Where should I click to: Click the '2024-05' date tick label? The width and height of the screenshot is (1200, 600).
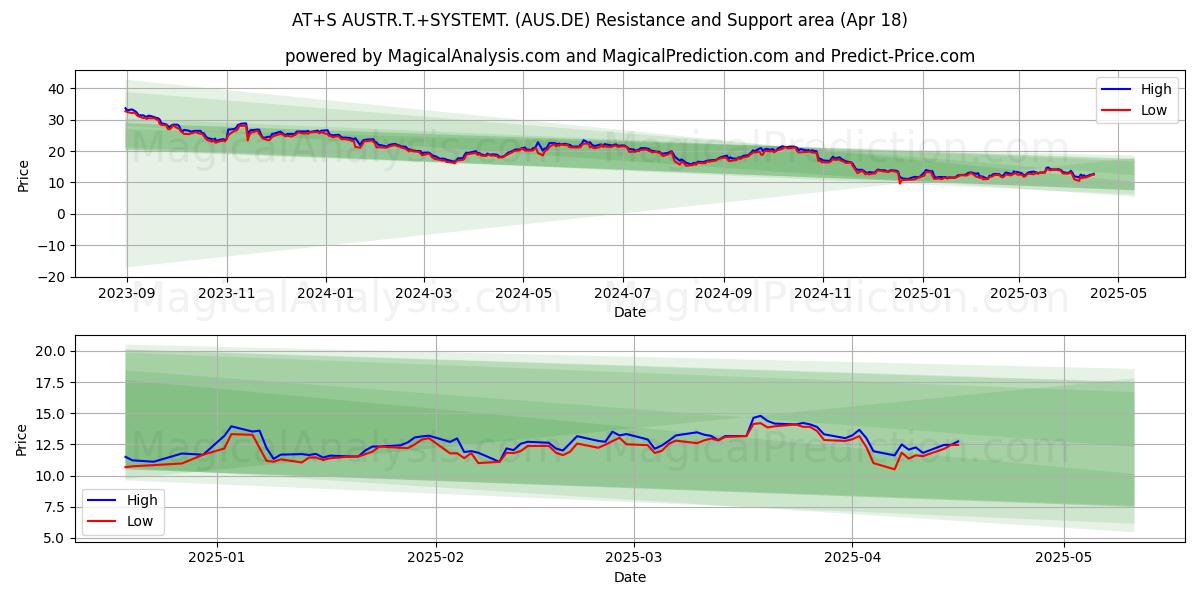pos(523,294)
